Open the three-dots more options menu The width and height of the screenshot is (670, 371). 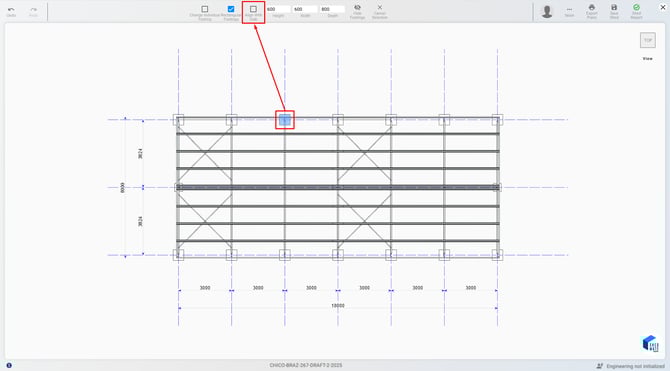point(569,9)
